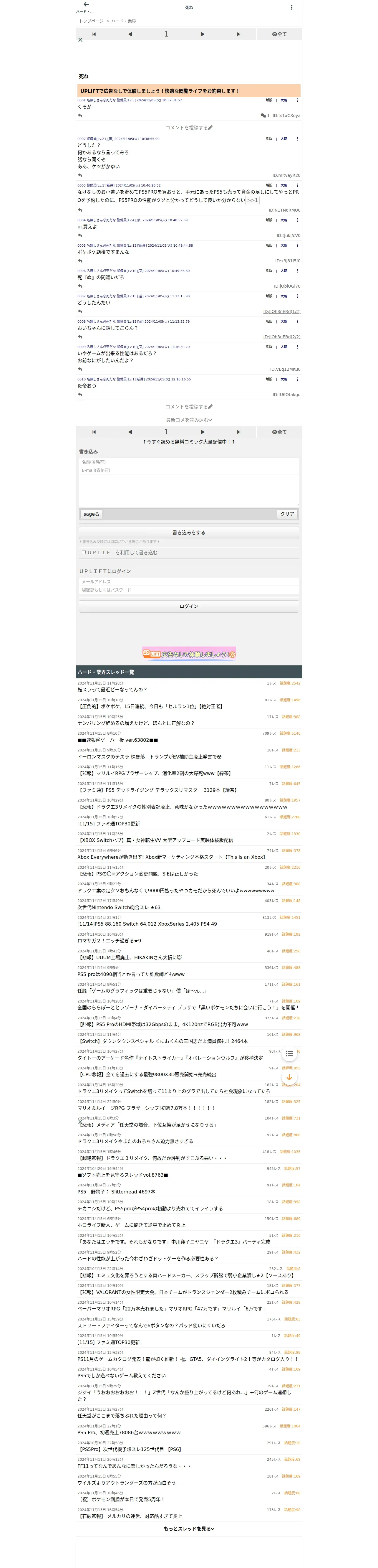Click the floating orange down-arrow button
The image size is (378, 1568).
289,1077
